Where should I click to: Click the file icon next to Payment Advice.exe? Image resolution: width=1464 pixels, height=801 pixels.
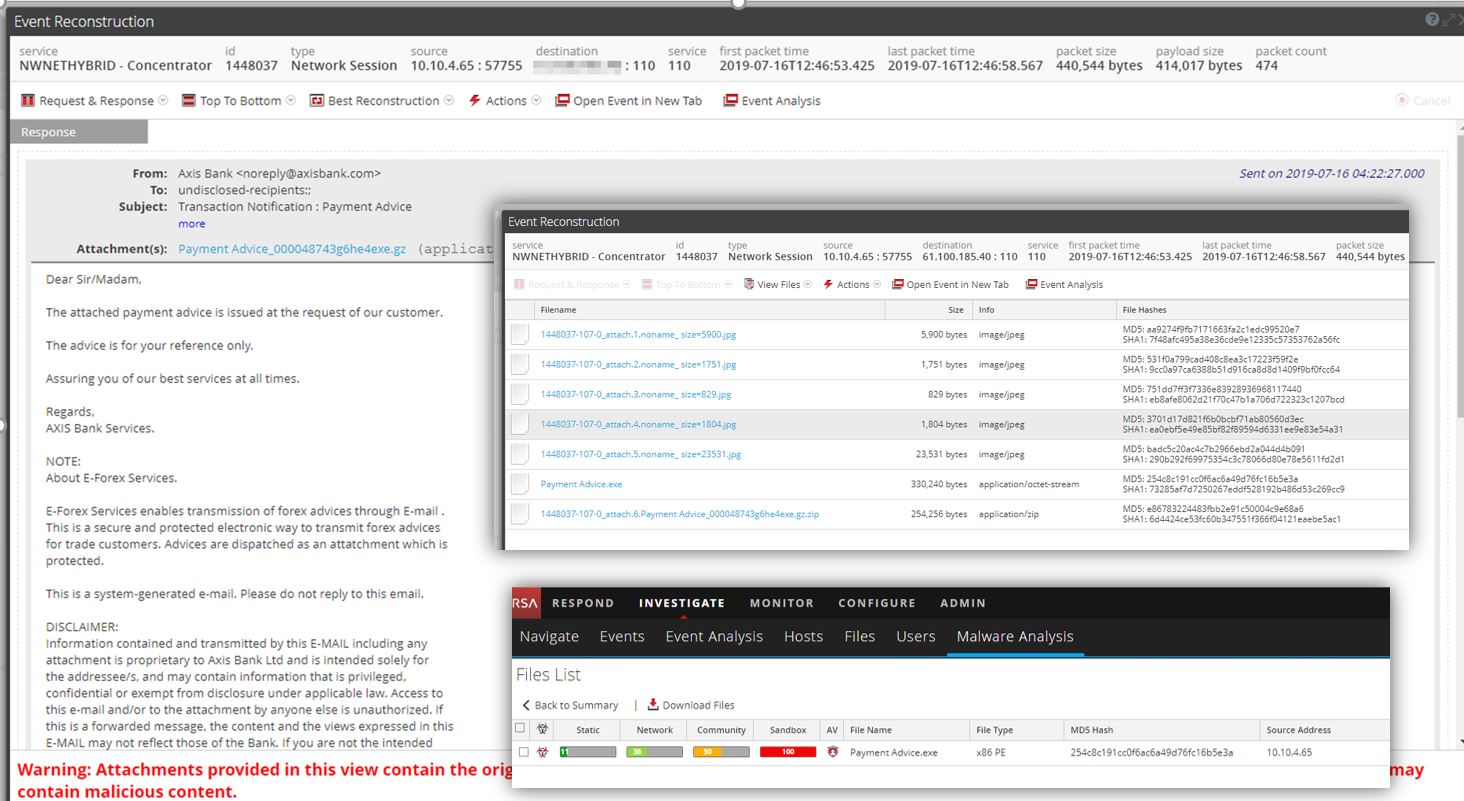(519, 484)
